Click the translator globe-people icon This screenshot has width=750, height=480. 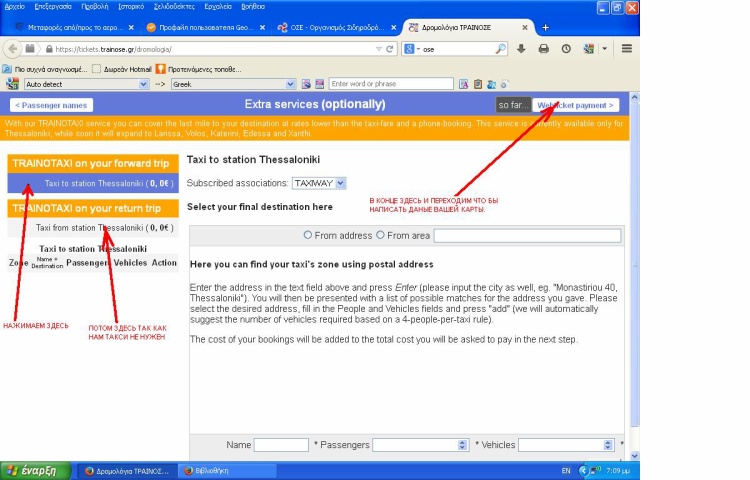491,84
